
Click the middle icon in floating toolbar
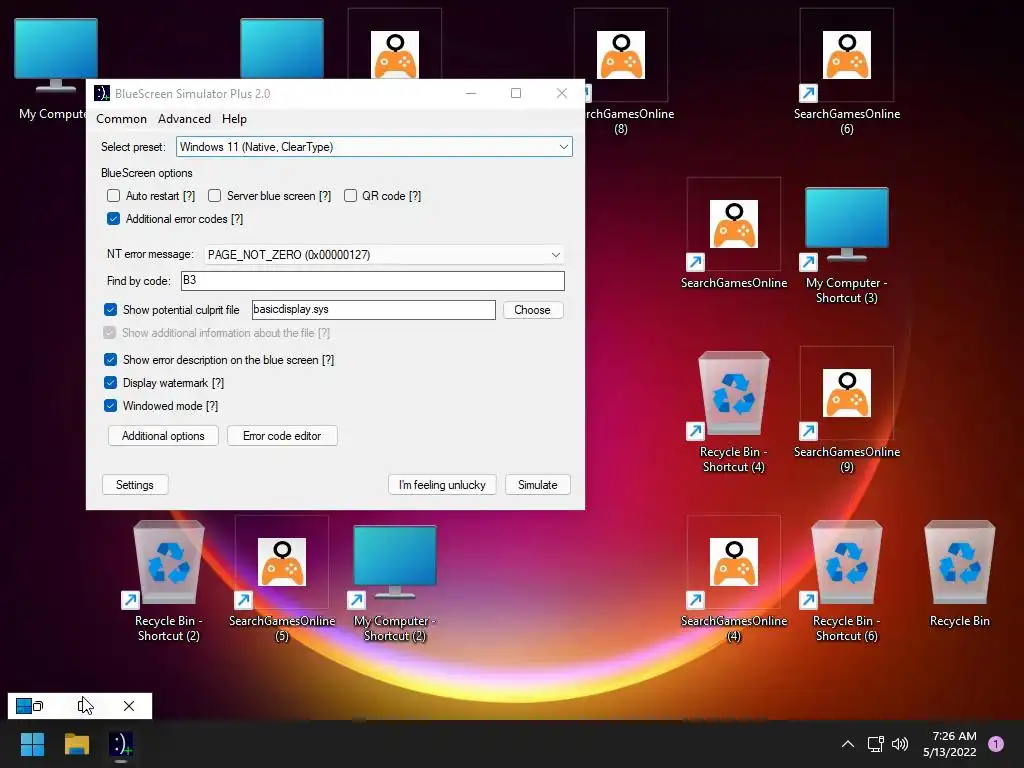83,706
